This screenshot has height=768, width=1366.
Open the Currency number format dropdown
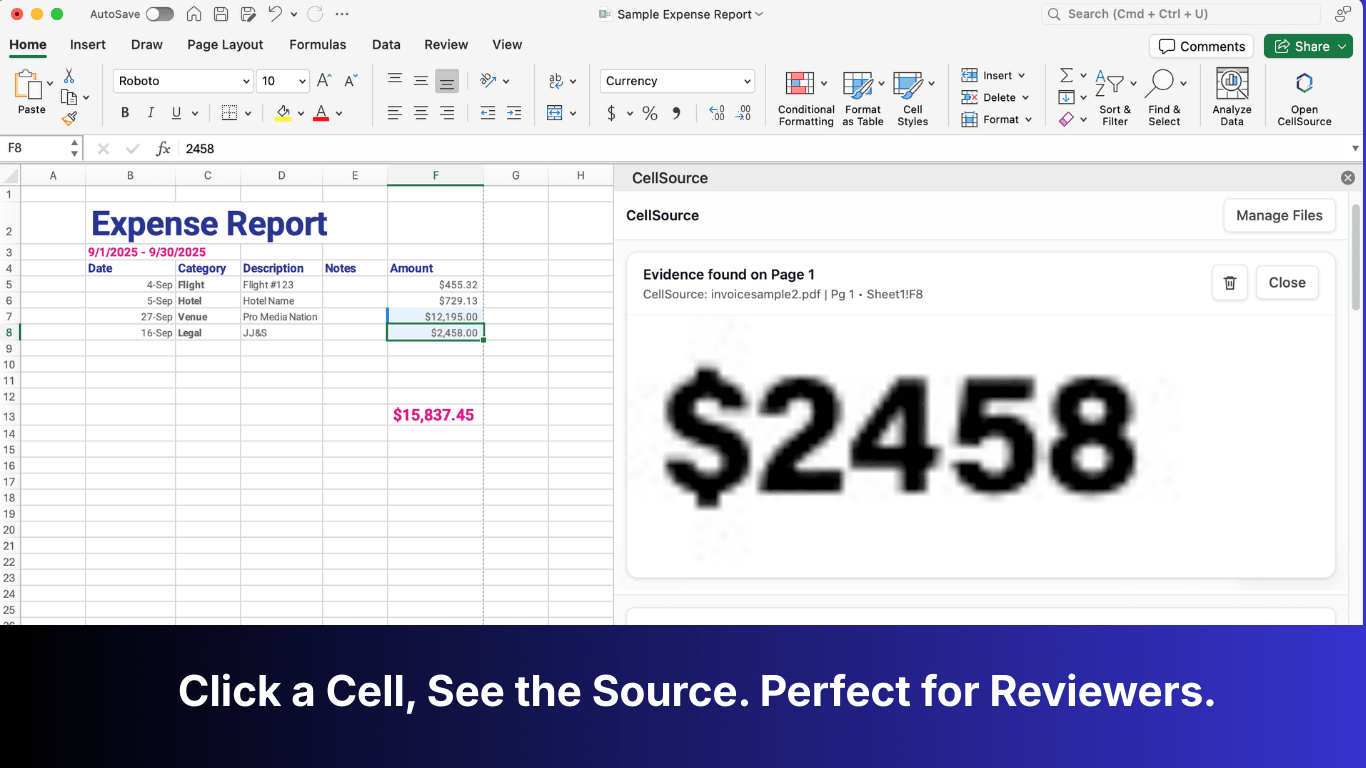coord(676,80)
